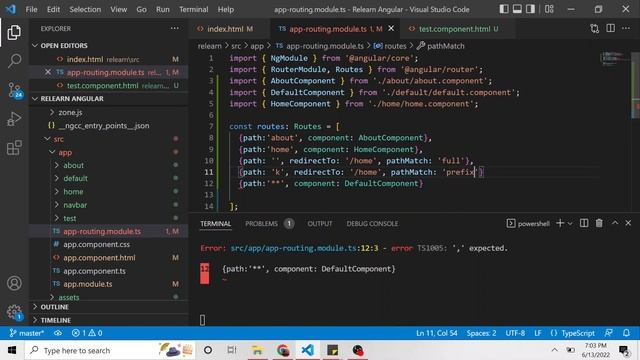Open app.component.html in the file tree
The height and width of the screenshot is (360, 640).
pyautogui.click(x=99, y=258)
